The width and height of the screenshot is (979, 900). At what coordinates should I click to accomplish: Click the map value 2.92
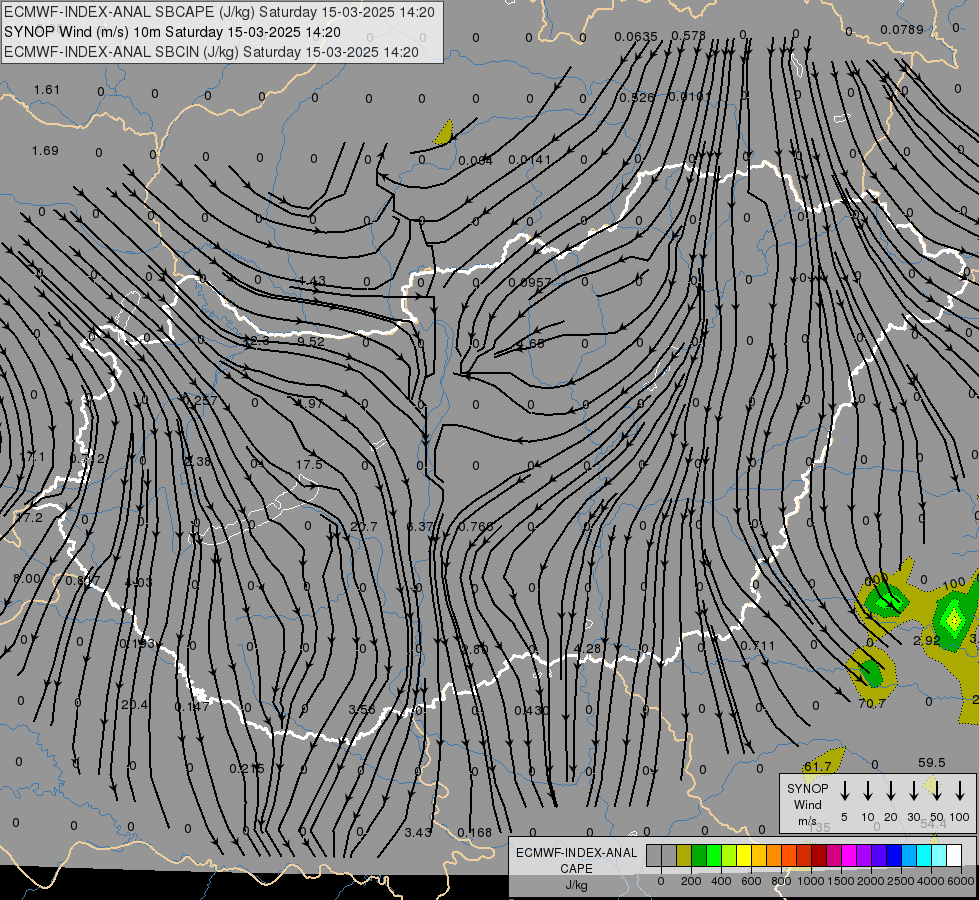tap(927, 641)
